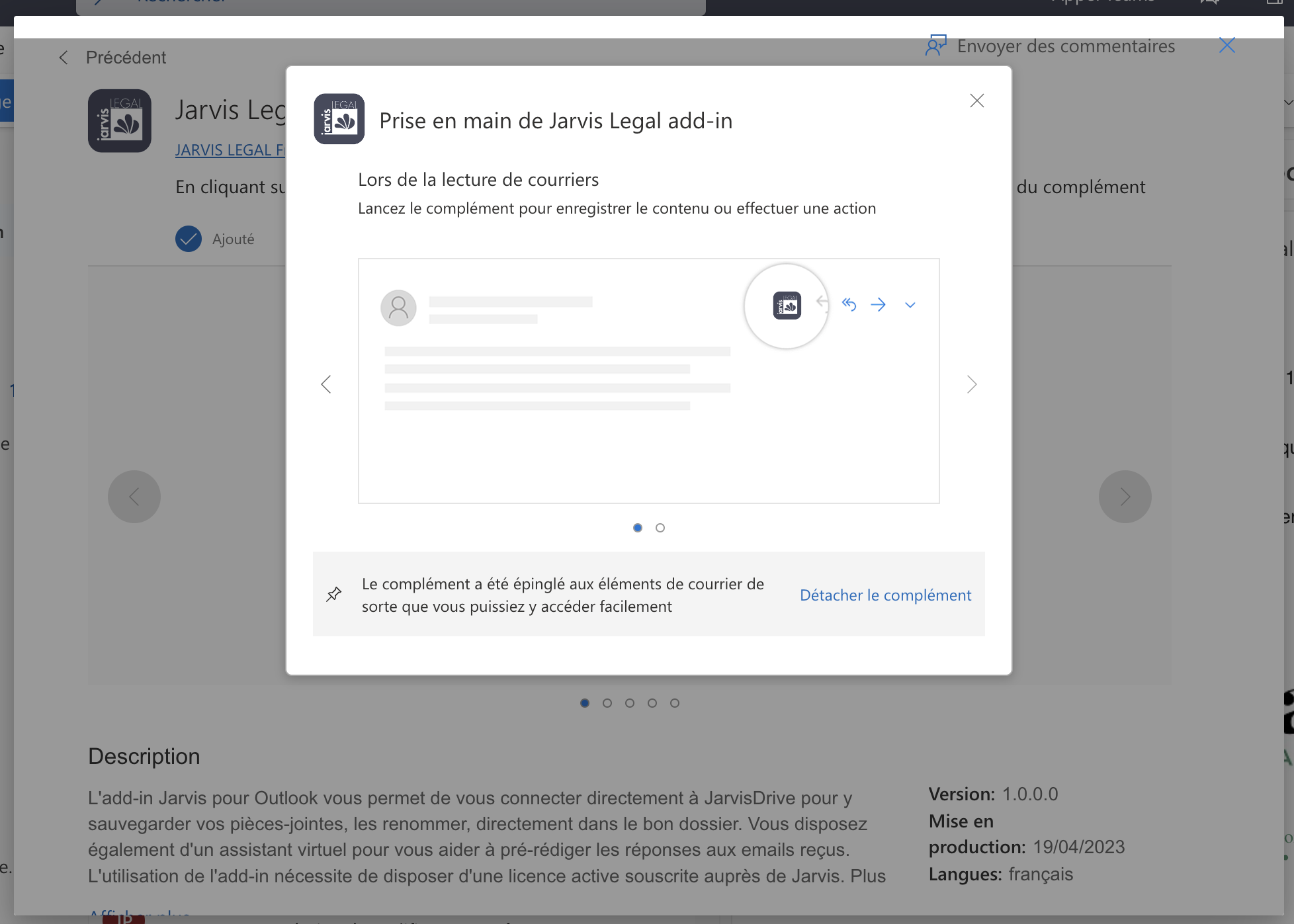Go to previous slide with left chevron in dialog

pos(326,384)
